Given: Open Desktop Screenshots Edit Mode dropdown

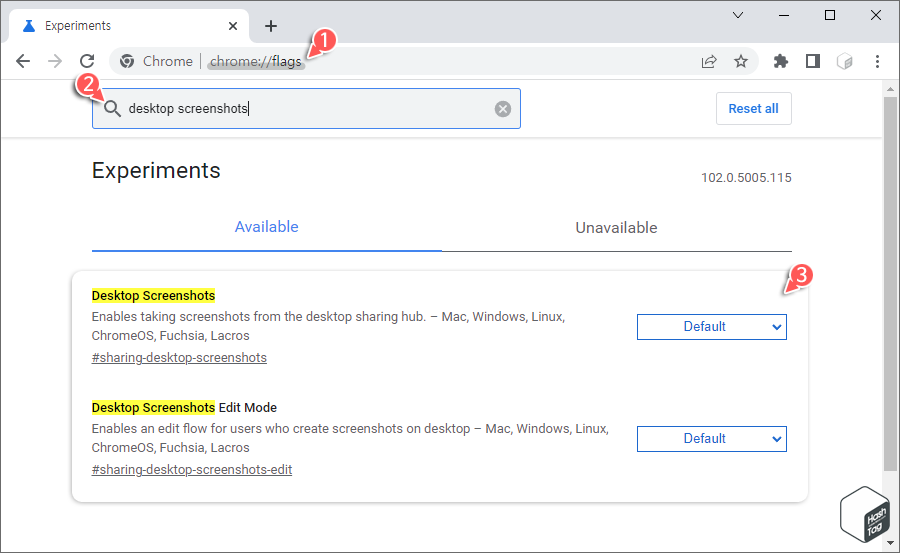Looking at the screenshot, I should tap(712, 439).
